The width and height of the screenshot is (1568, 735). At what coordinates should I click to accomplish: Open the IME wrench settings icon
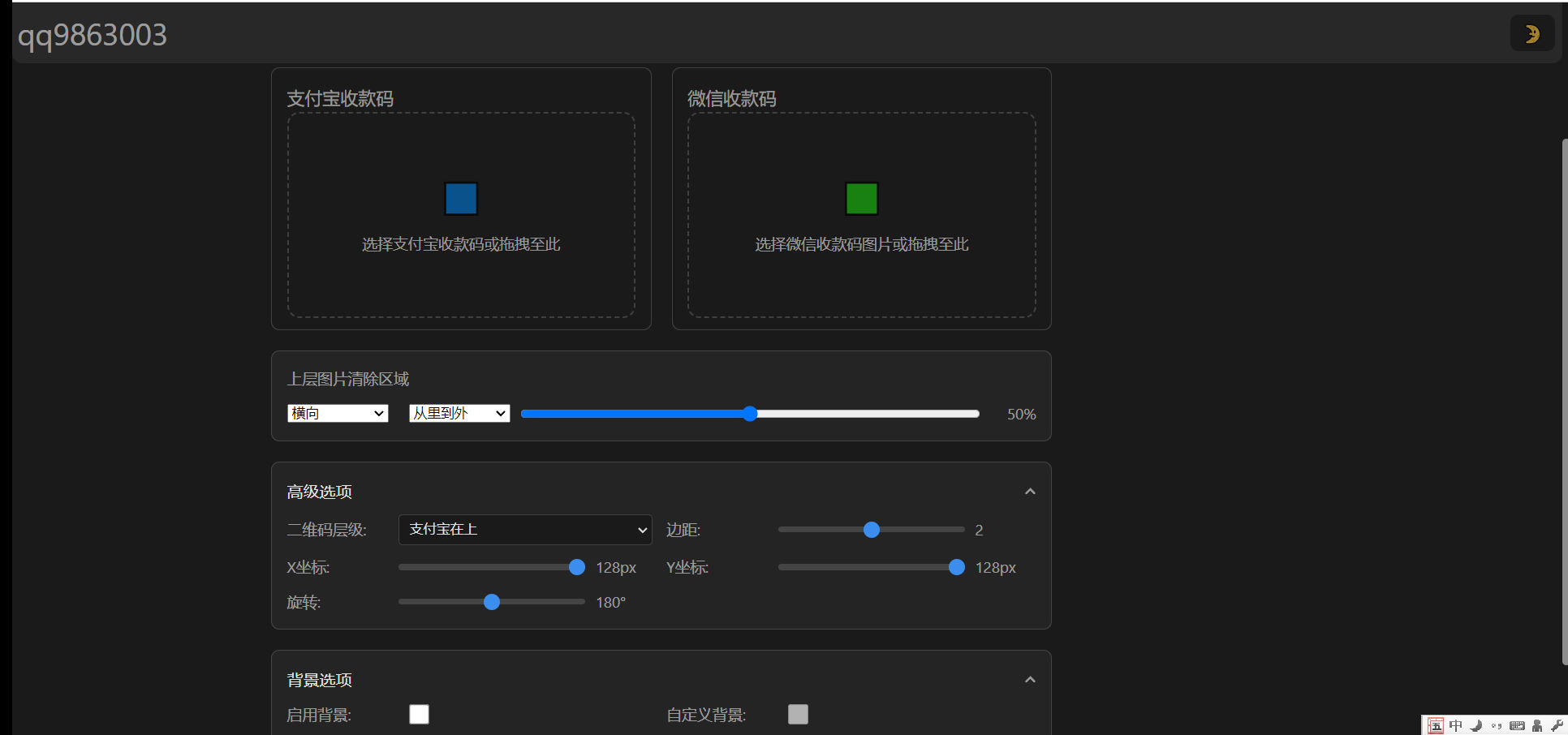click(x=1557, y=726)
